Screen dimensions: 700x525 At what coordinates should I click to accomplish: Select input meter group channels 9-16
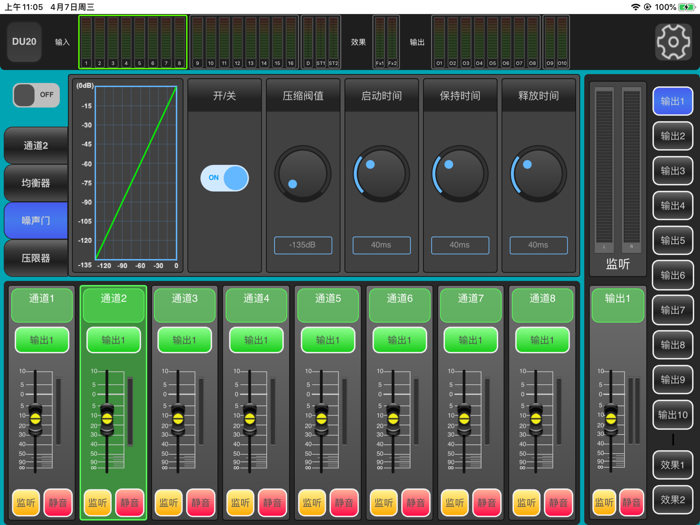tap(244, 42)
